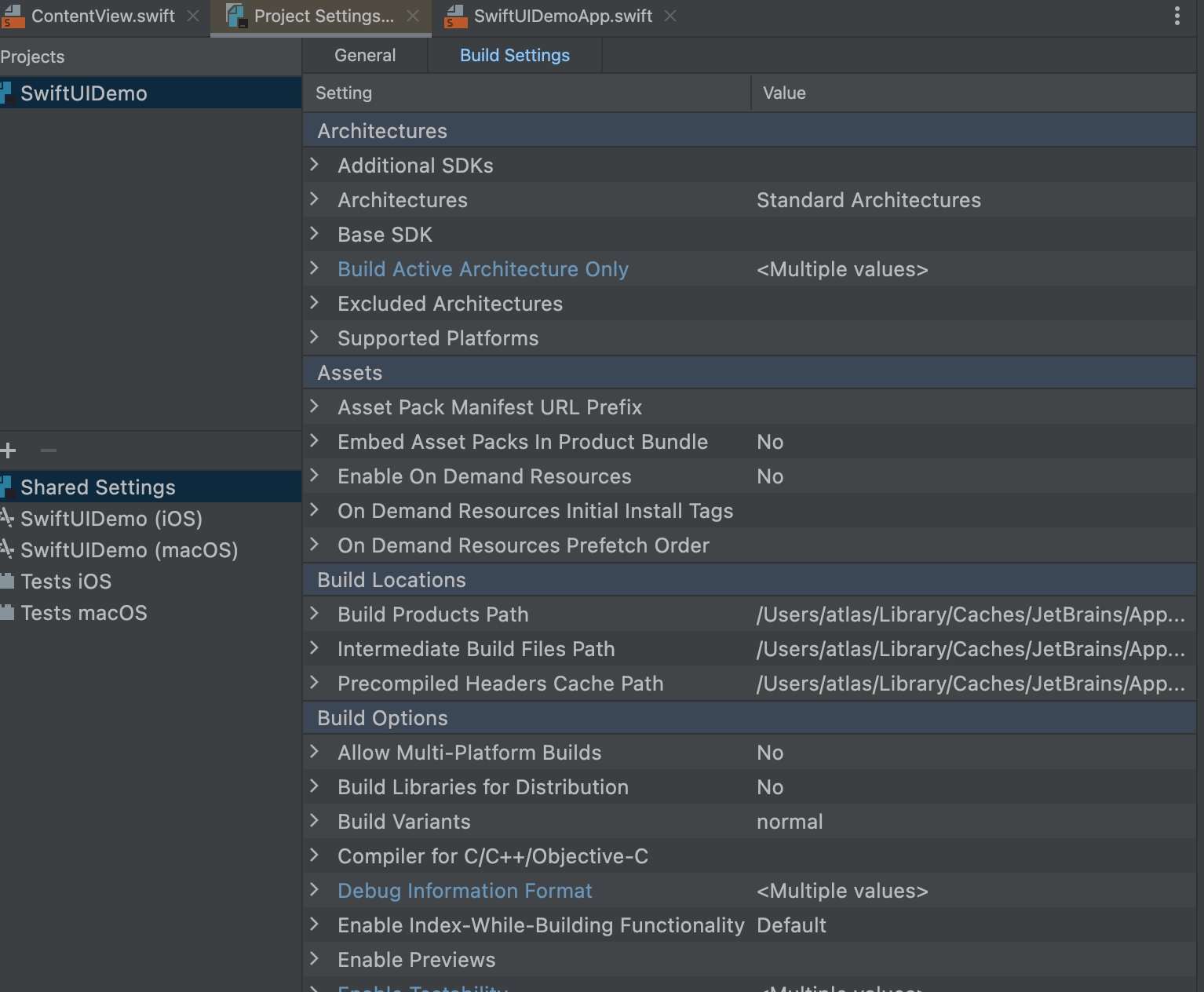Viewport: 1204px width, 992px height.
Task: Expand the Excluded Architectures setting
Action: pos(315,303)
